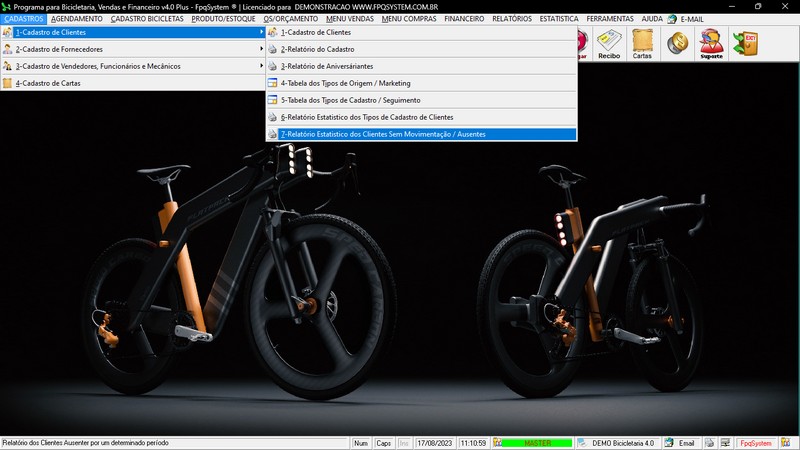
Task: Click the gold coin toolbar icon
Action: coord(677,44)
